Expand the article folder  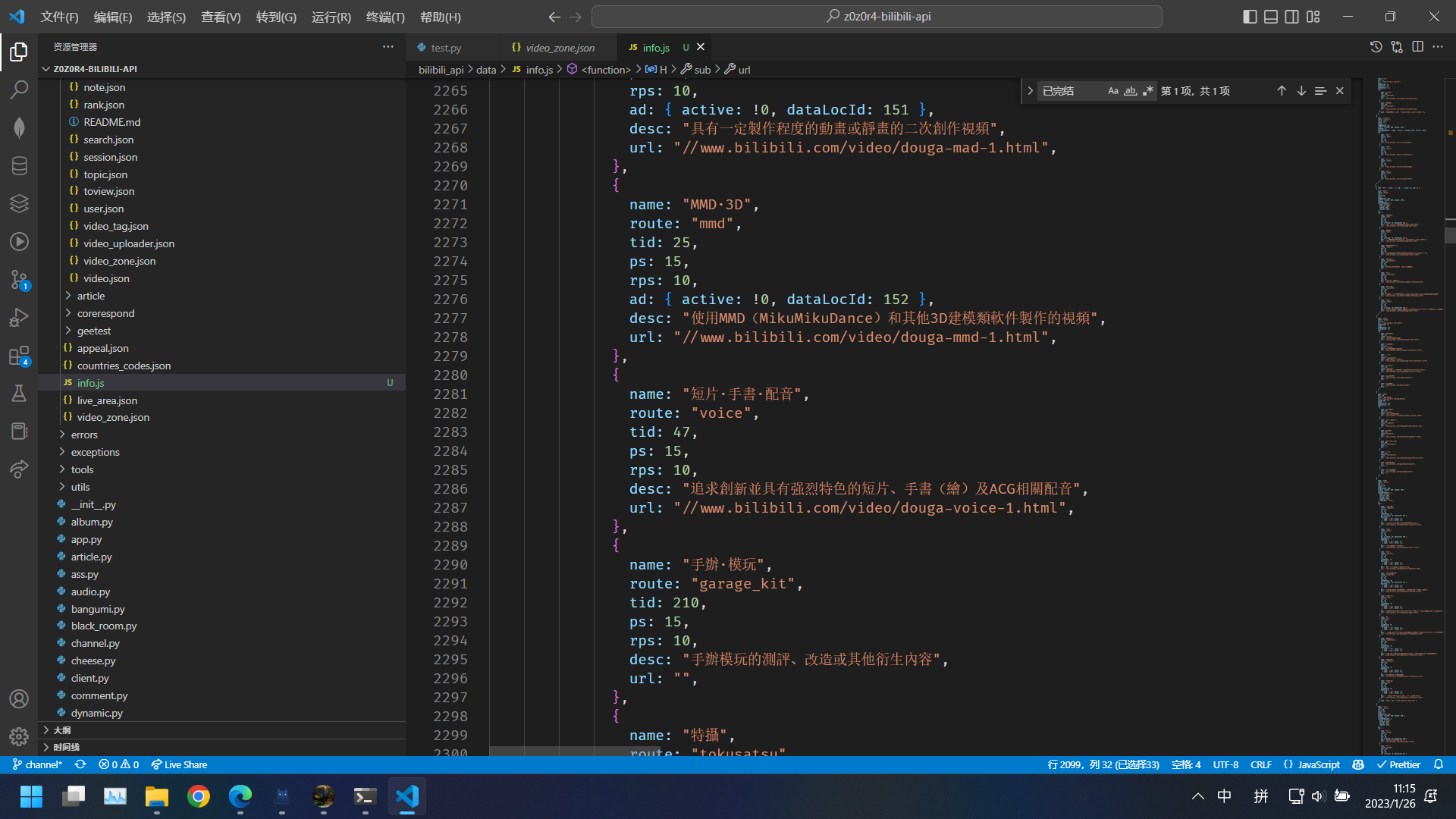pyautogui.click(x=90, y=296)
